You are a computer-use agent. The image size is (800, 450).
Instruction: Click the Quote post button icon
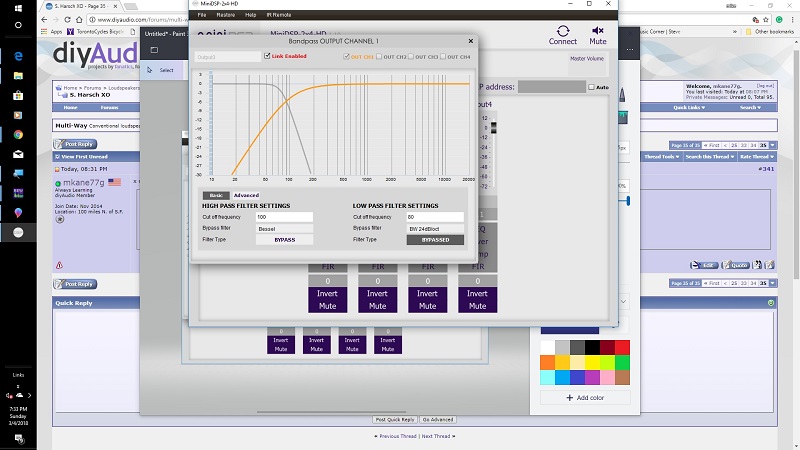[x=735, y=265]
